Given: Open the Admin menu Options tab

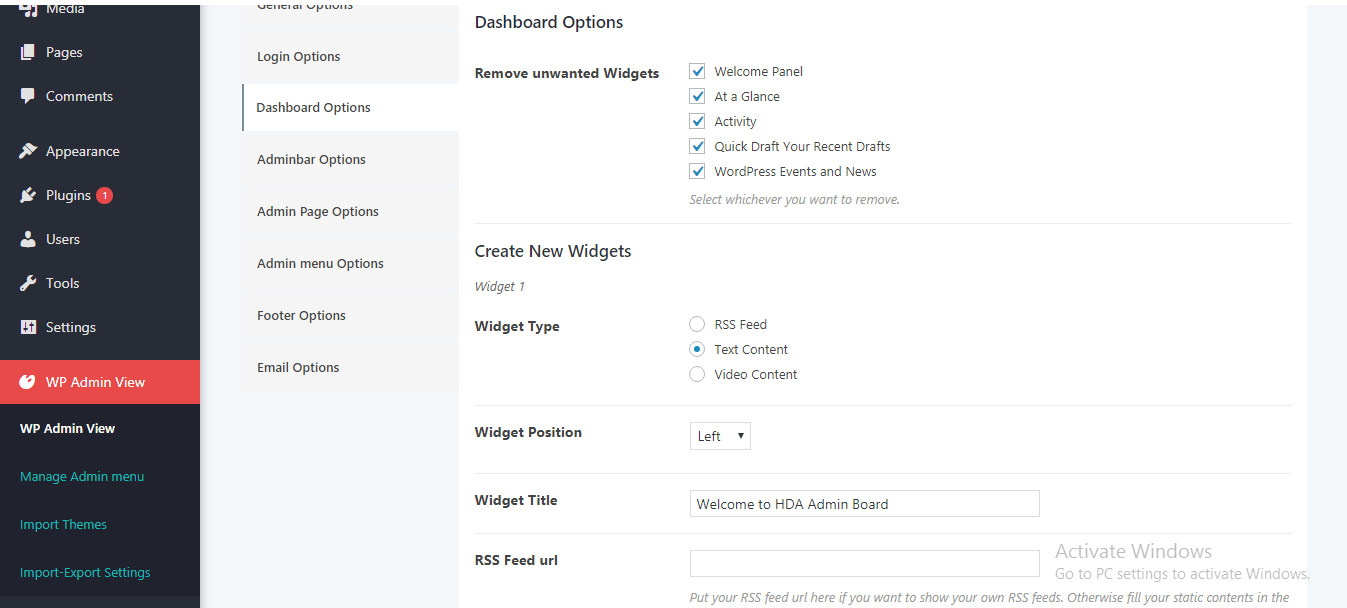Looking at the screenshot, I should point(350,264).
